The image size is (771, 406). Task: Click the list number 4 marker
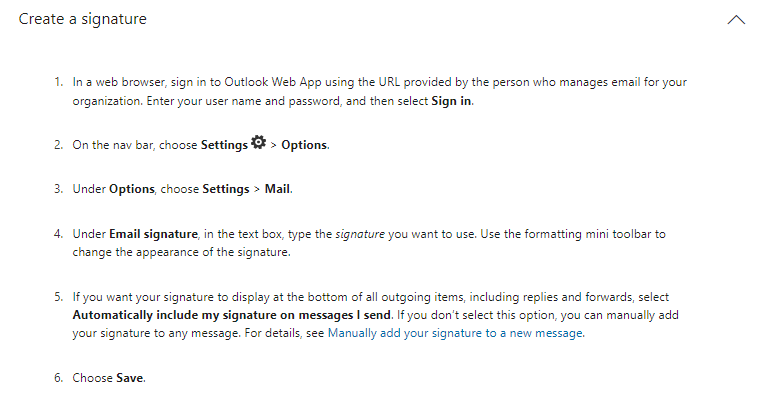58,234
